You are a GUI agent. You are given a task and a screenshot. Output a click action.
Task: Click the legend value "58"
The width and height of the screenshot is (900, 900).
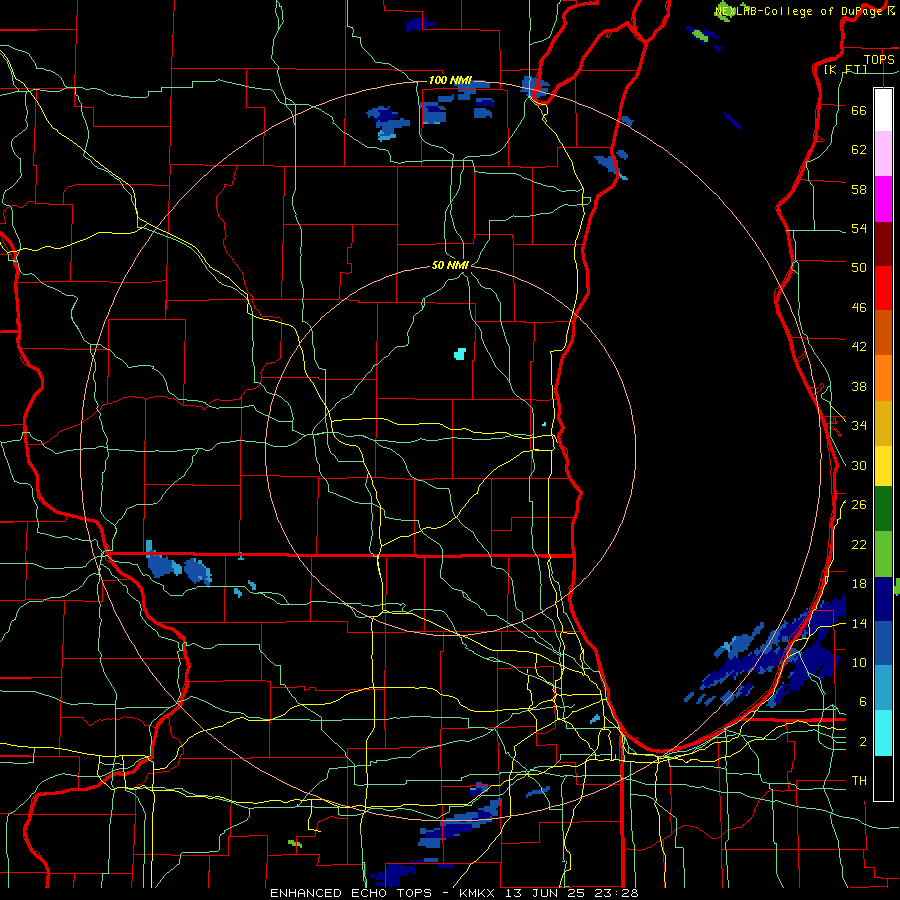859,189
